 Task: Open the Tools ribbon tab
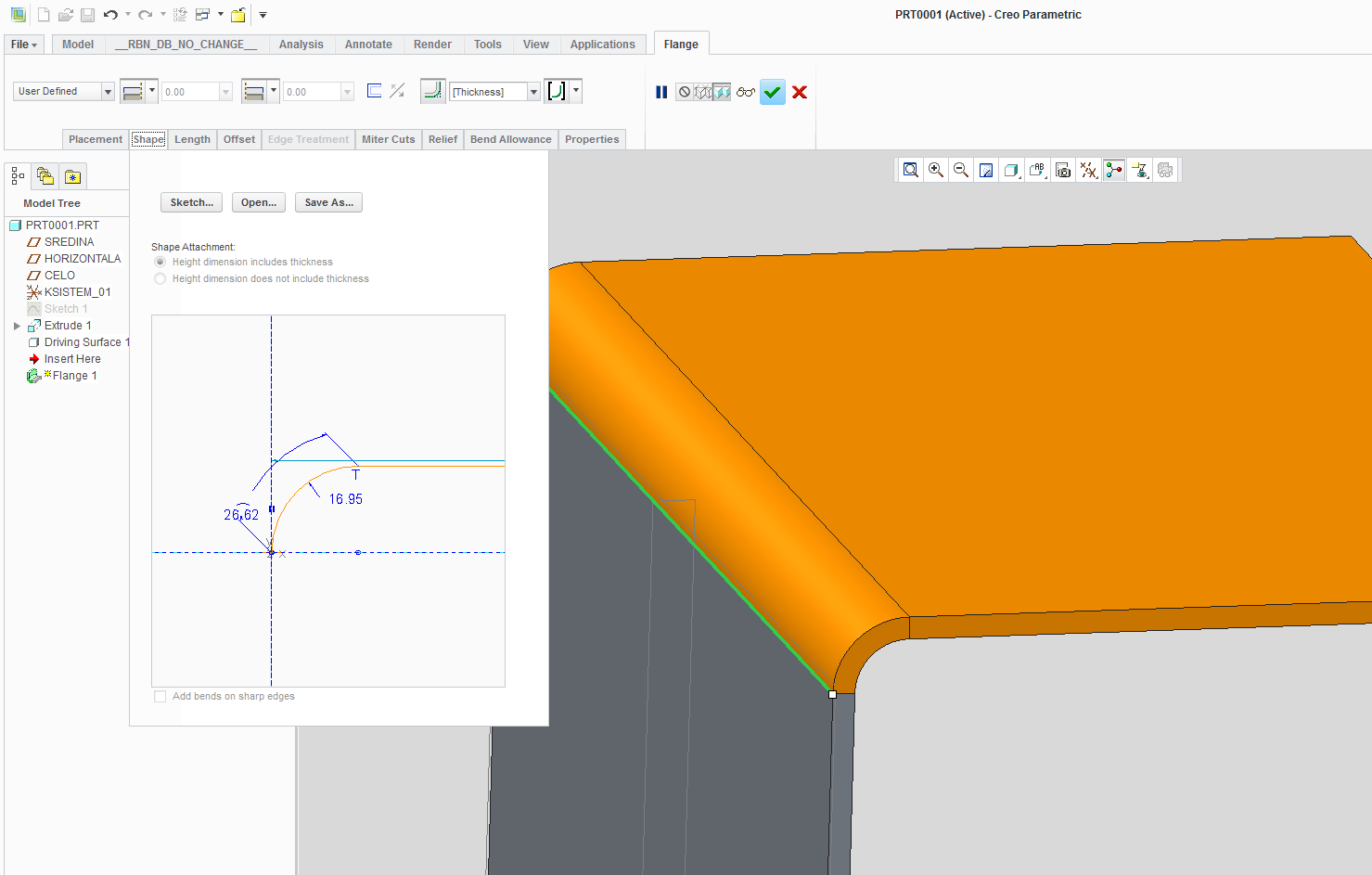click(x=488, y=45)
